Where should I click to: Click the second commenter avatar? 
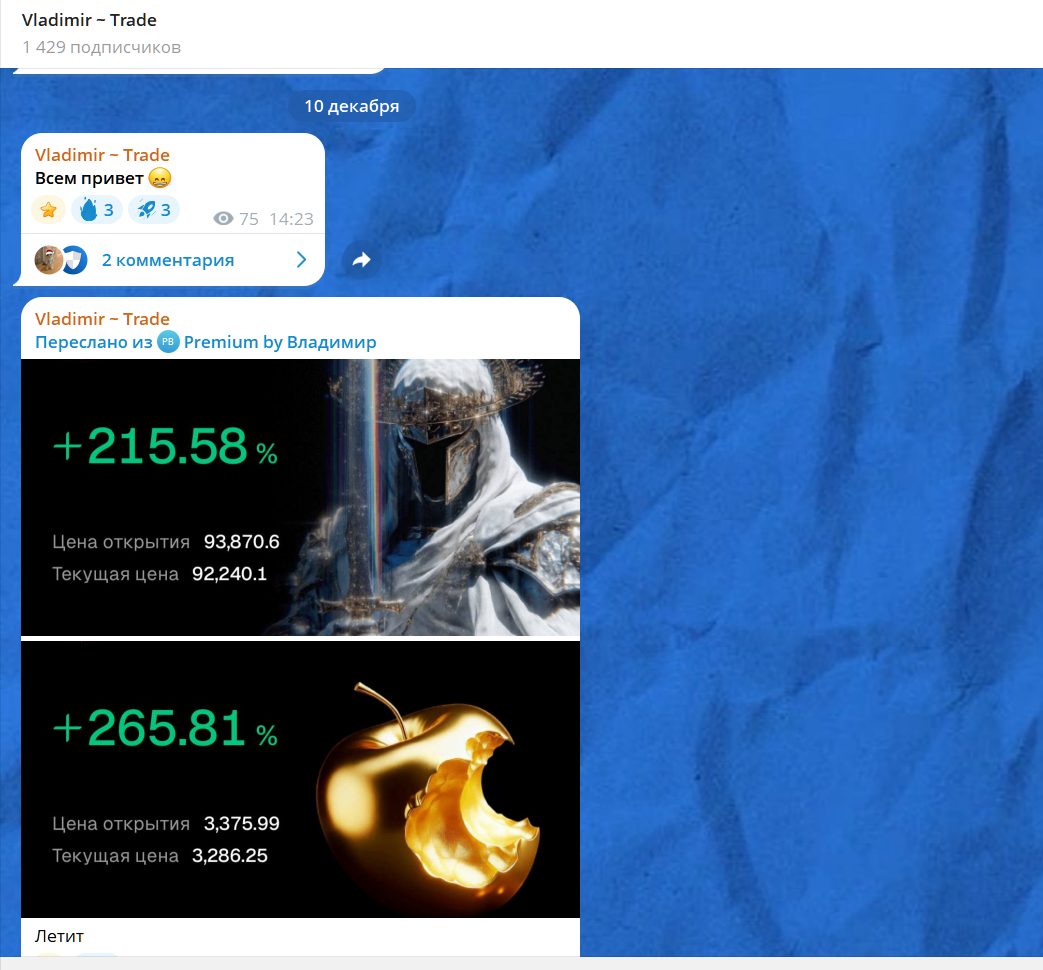coord(75,259)
